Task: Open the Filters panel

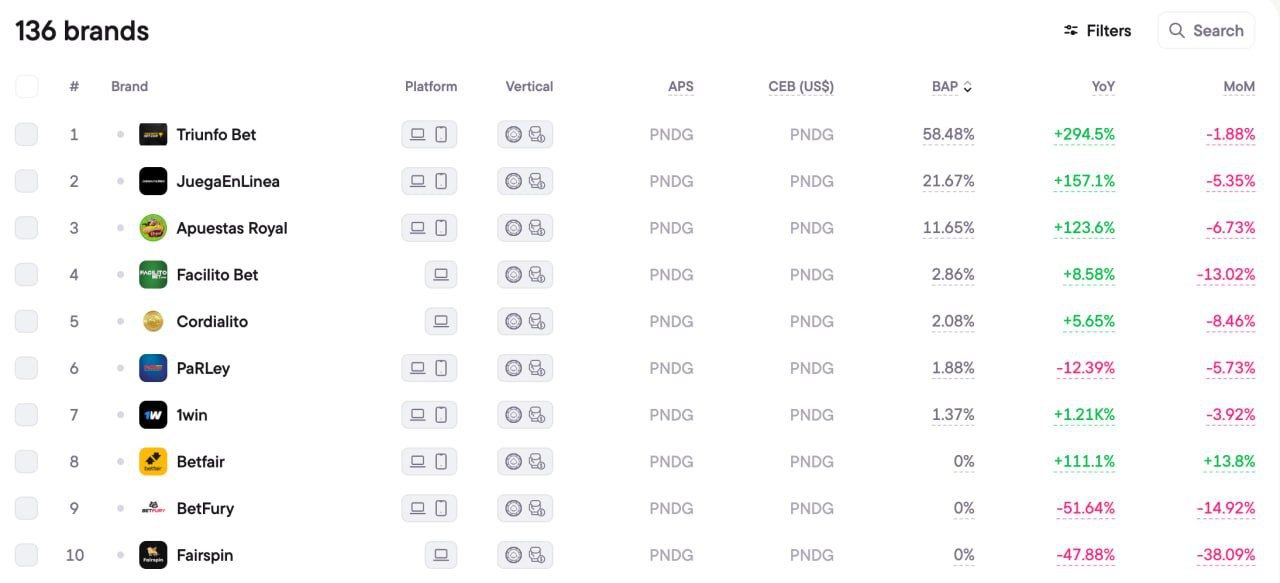Action: 1097,31
